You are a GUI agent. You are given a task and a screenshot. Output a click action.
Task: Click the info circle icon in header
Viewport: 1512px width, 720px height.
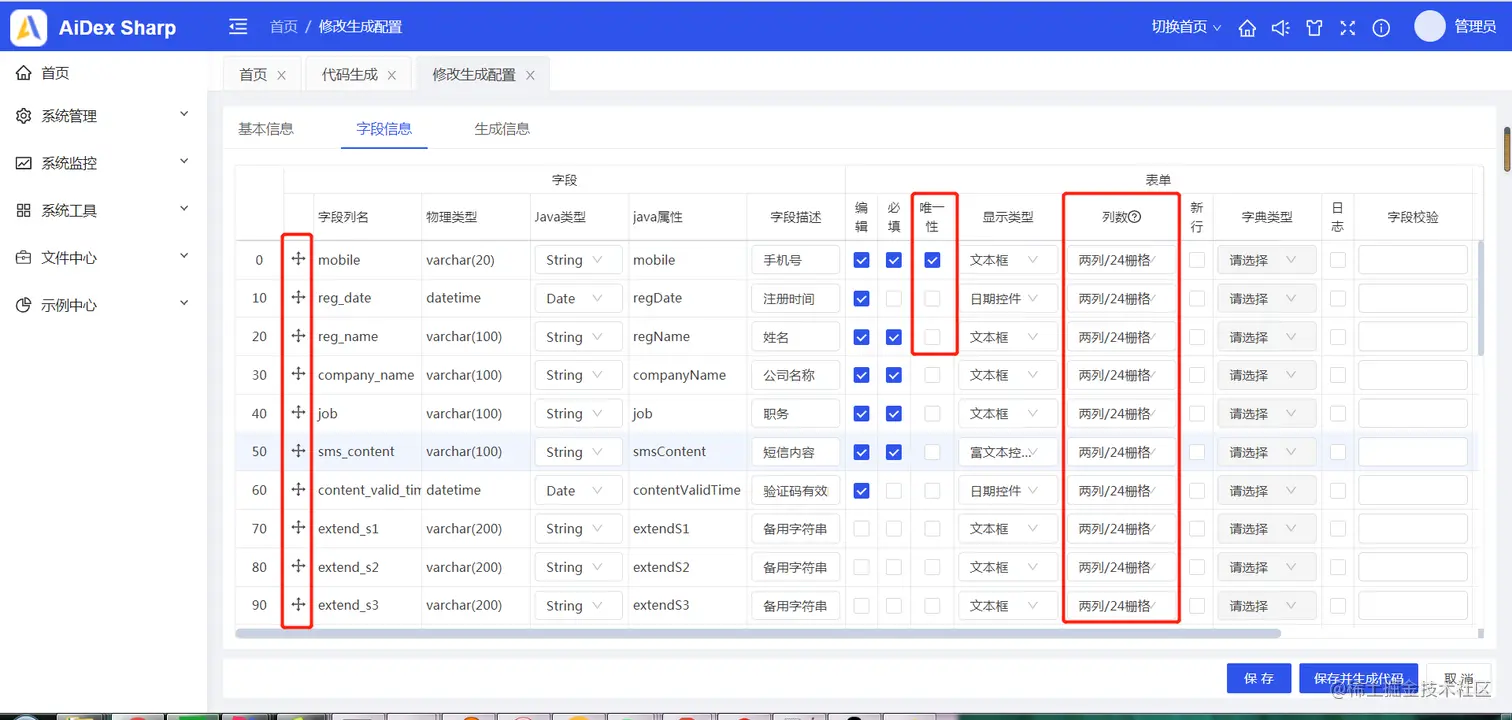pos(1381,28)
